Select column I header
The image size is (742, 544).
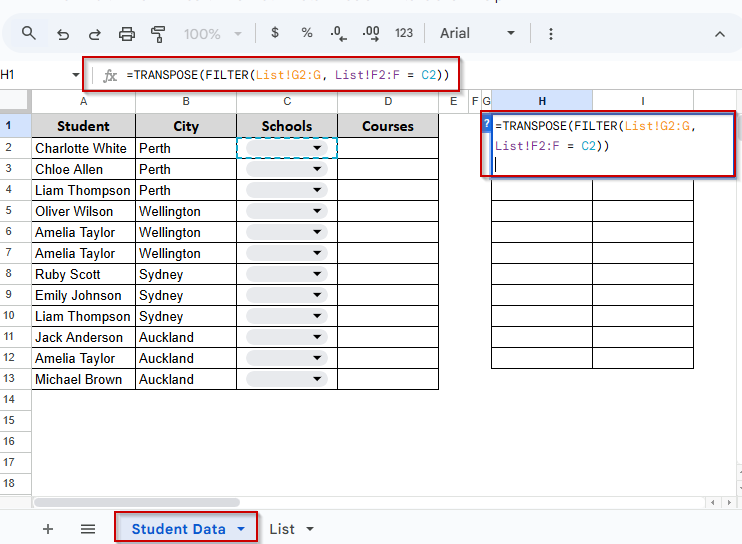click(643, 101)
